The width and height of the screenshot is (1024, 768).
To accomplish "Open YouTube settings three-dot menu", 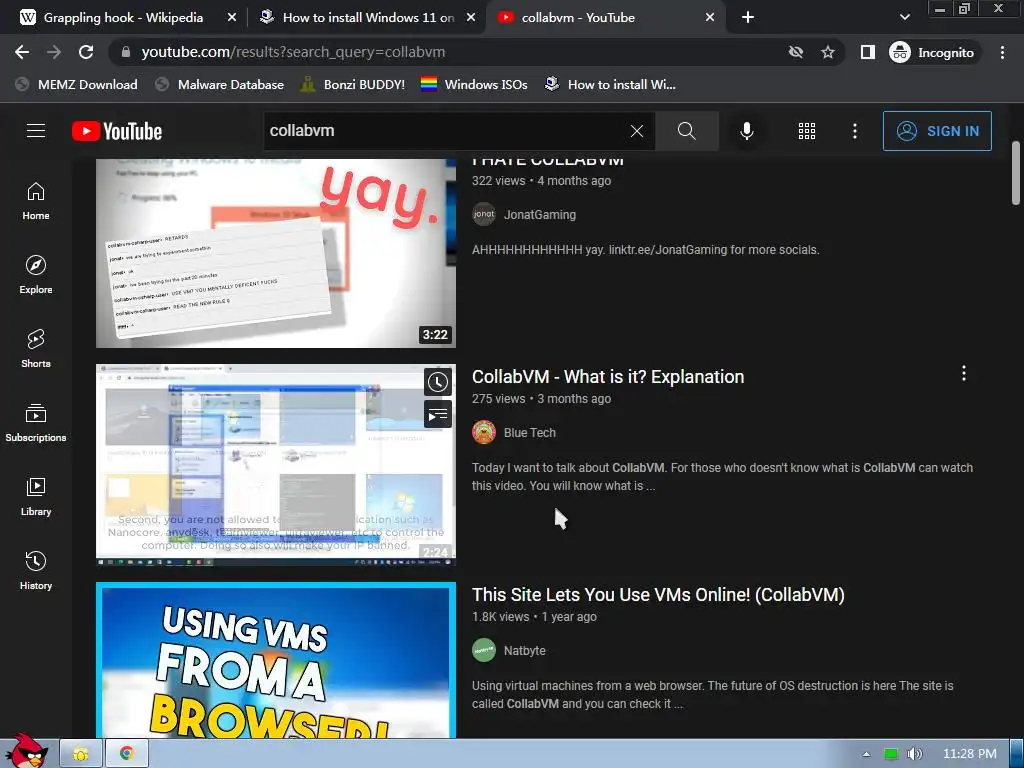I will (x=855, y=131).
